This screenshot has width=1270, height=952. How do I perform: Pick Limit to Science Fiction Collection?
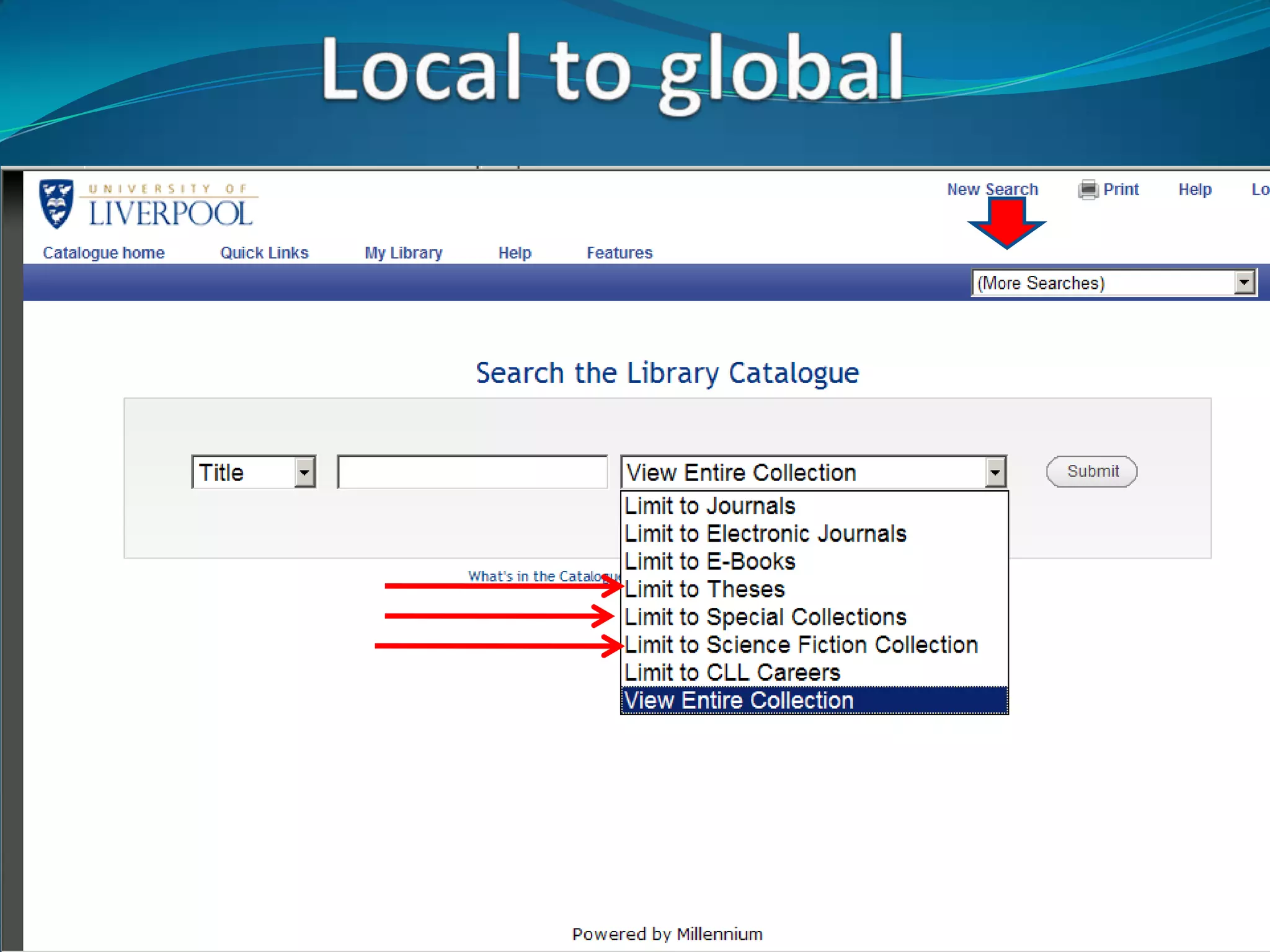pyautogui.click(x=814, y=645)
